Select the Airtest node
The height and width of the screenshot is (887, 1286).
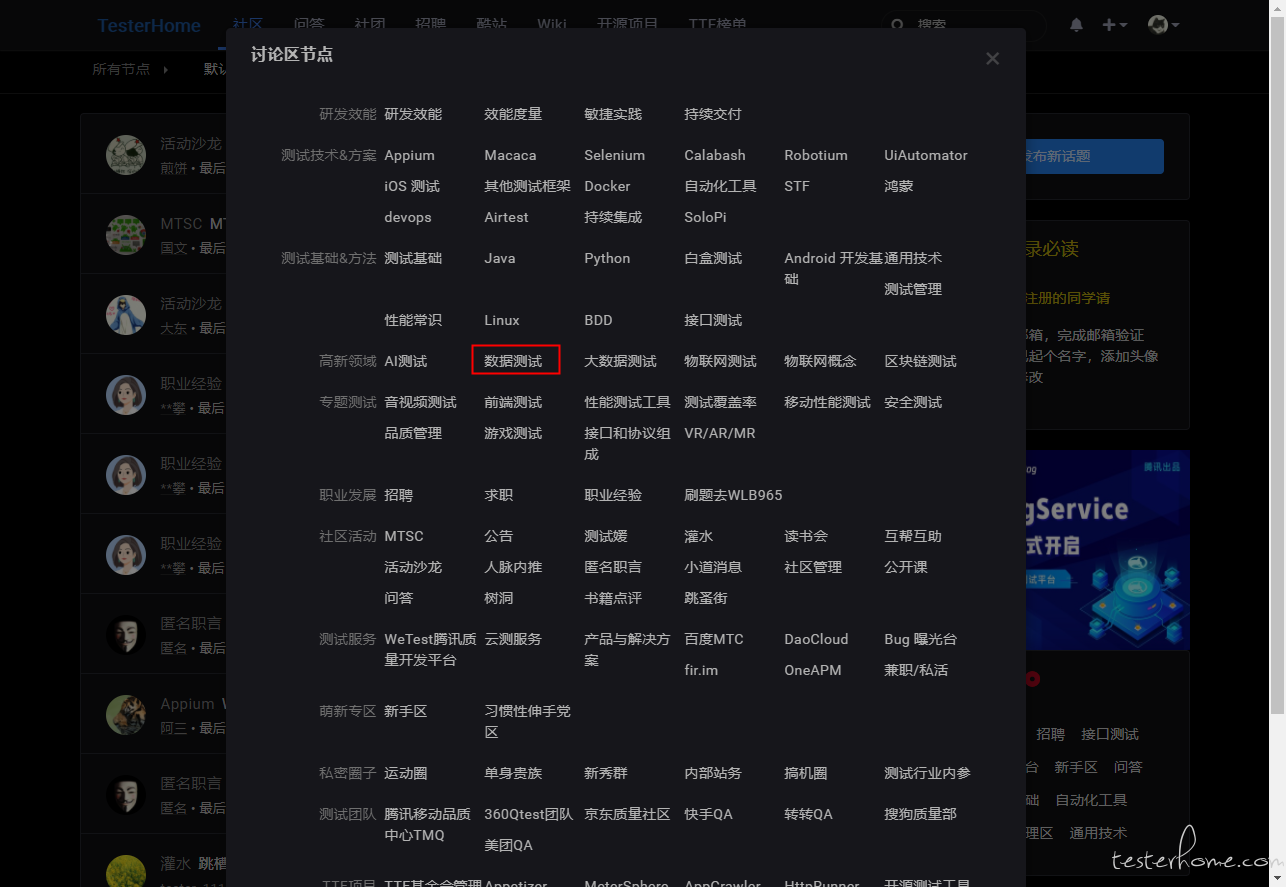[506, 217]
